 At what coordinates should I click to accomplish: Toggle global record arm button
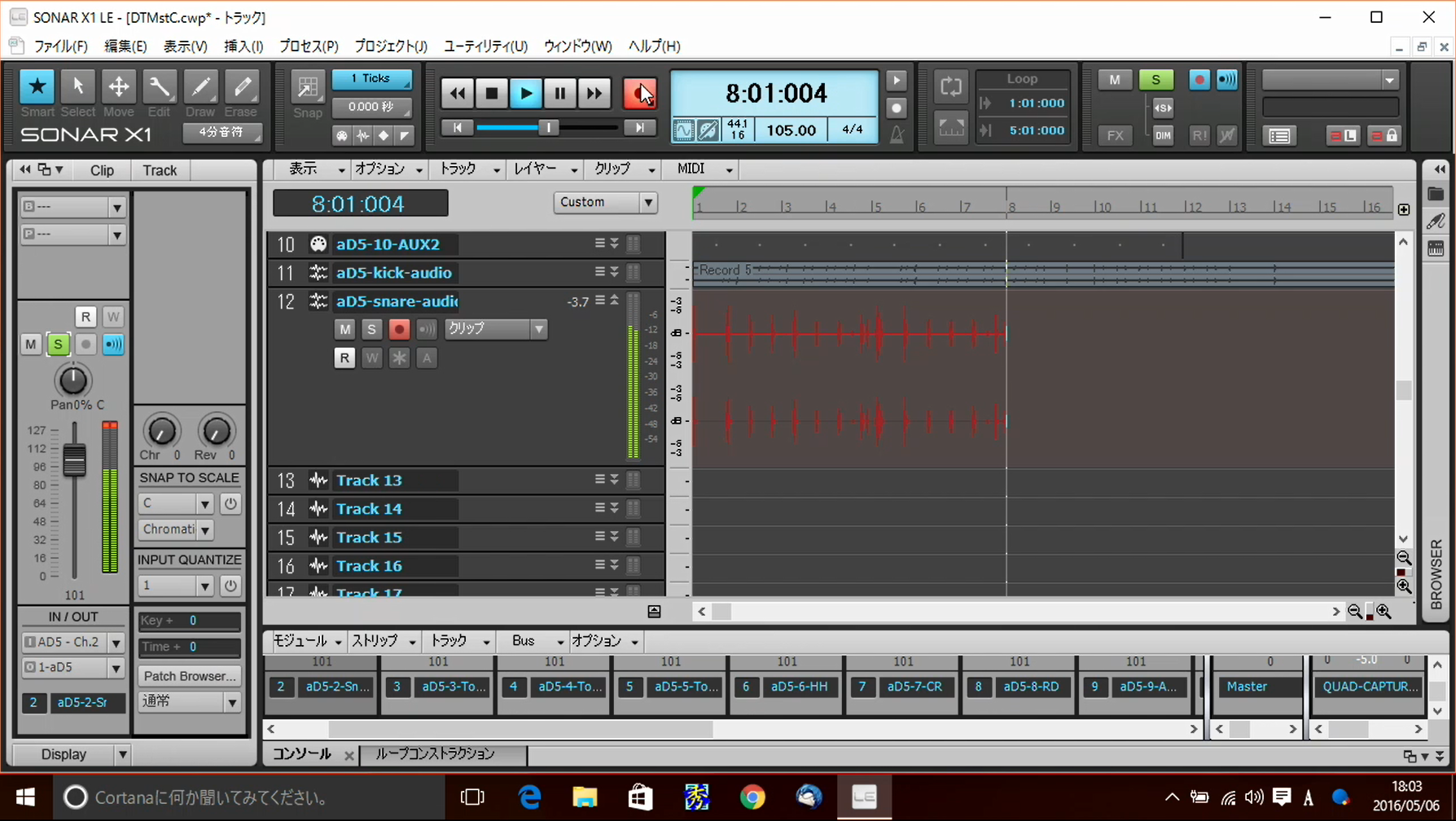pos(1199,80)
